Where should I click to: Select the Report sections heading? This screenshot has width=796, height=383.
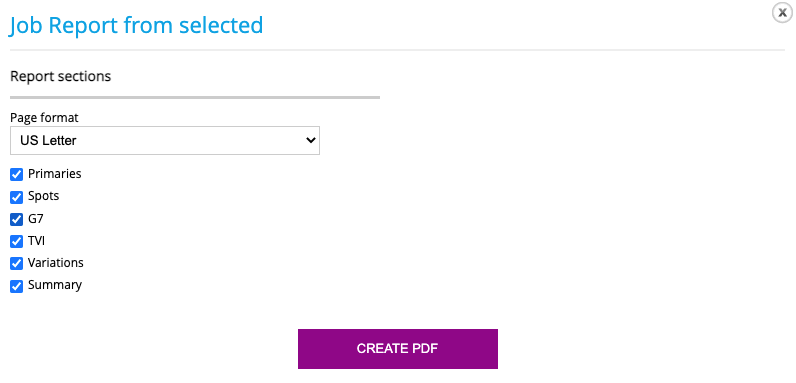pyautogui.click(x=60, y=77)
